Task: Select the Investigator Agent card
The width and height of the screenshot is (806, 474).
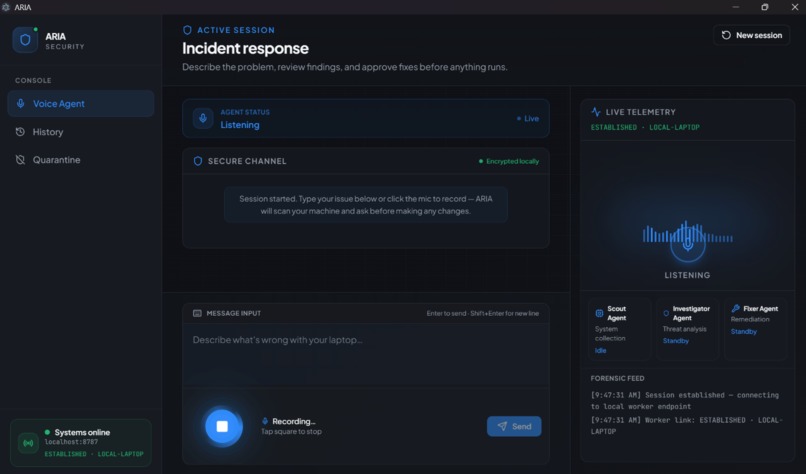Action: tap(687, 329)
